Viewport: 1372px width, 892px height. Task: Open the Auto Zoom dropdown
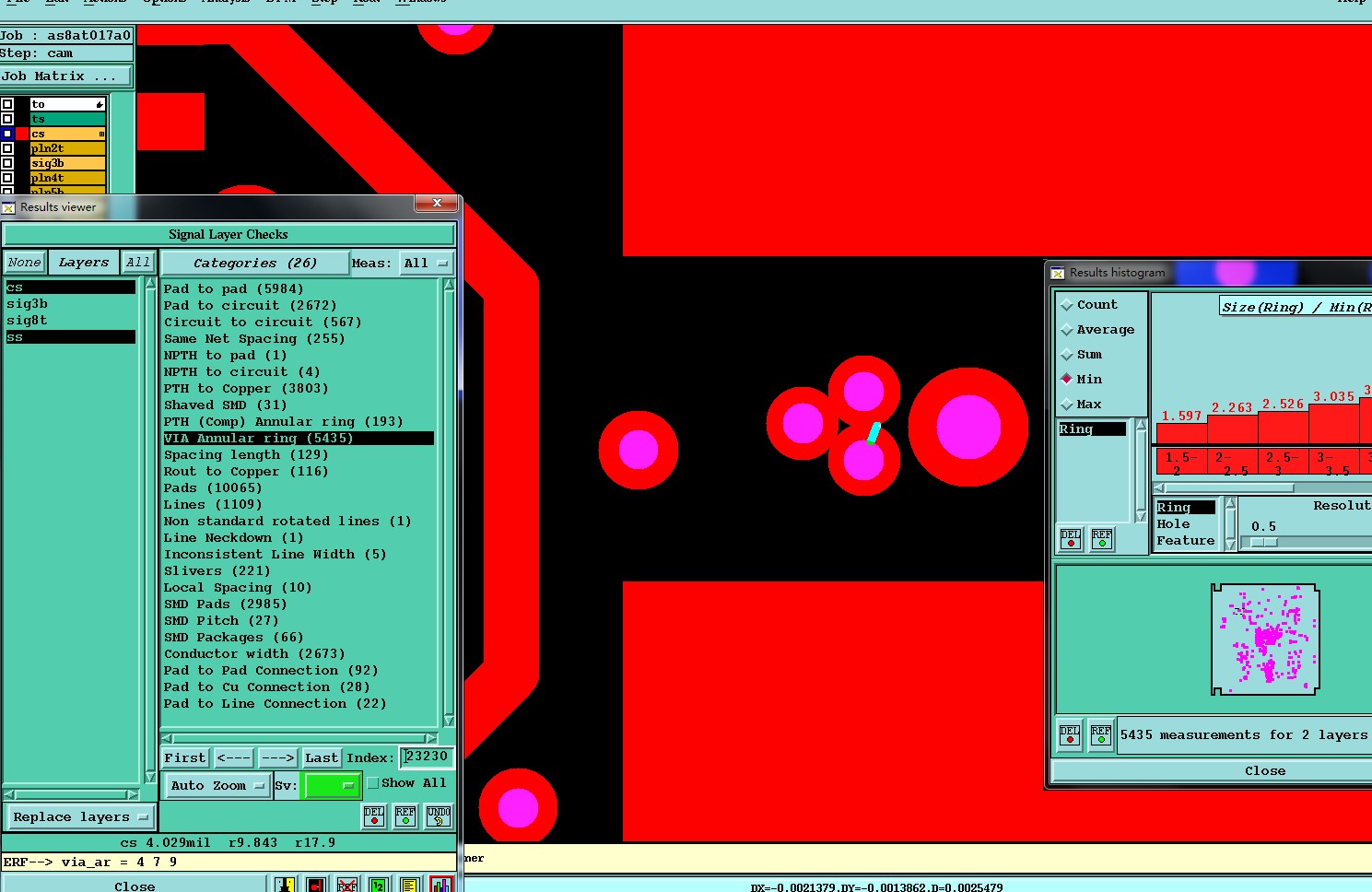pyautogui.click(x=217, y=786)
